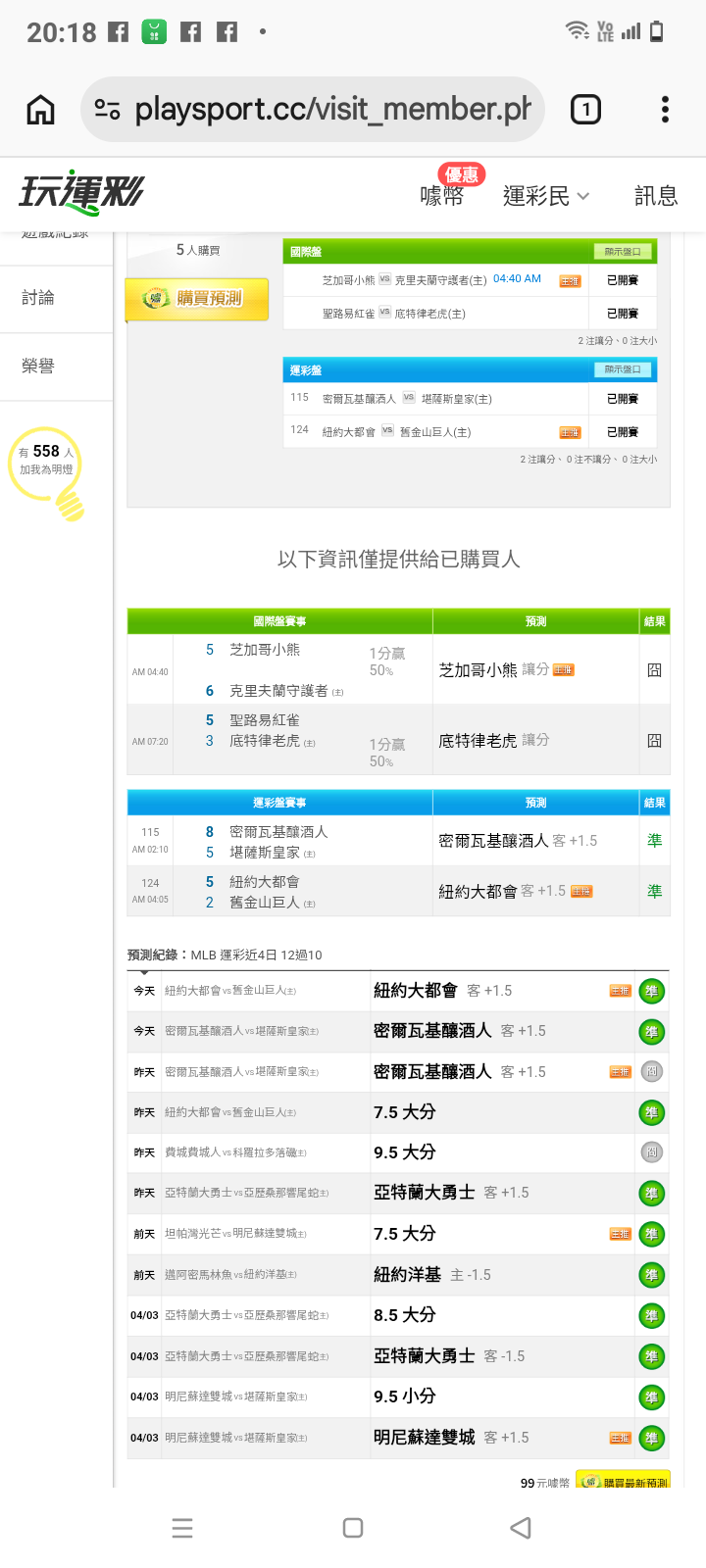Click the 購買最新預測 button at bottom

[623, 1481]
